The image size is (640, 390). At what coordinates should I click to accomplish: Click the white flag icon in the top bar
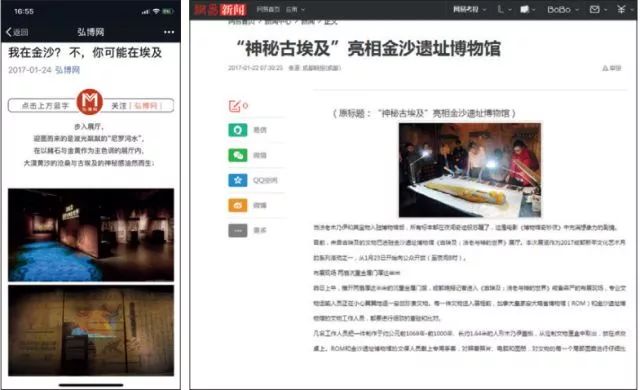pyautogui.click(x=525, y=9)
